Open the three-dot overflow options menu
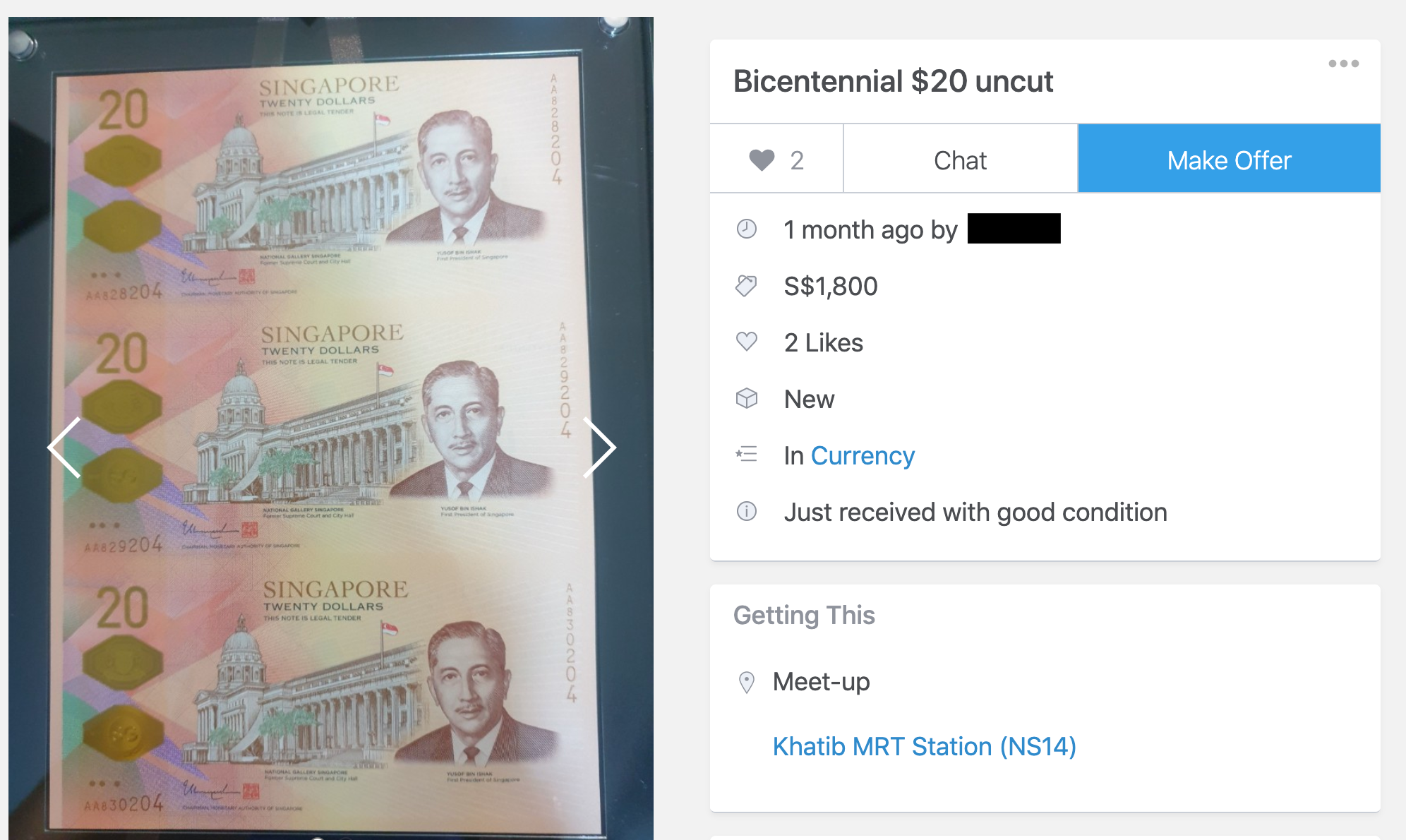 point(1345,64)
